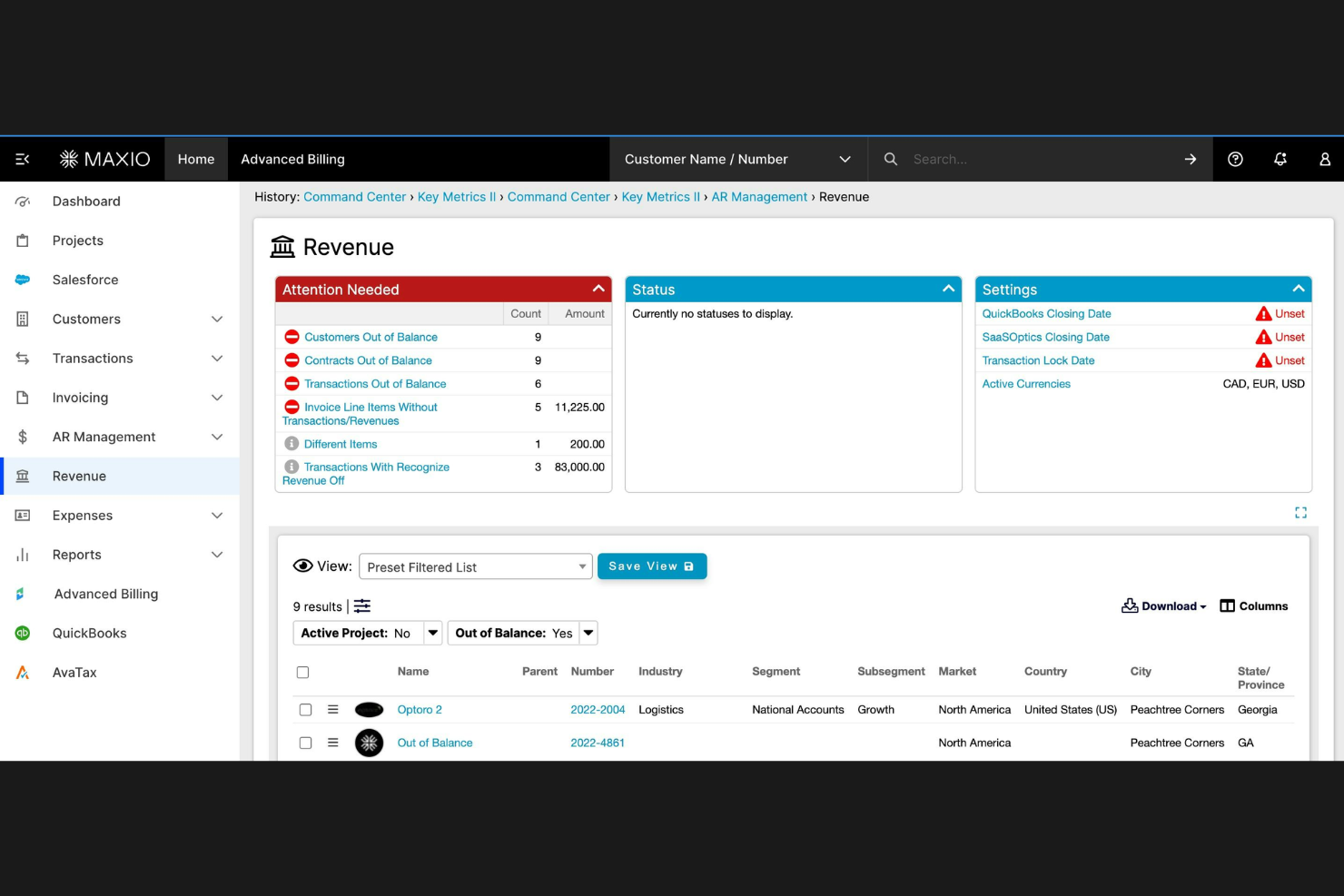The width and height of the screenshot is (1344, 896).
Task: Click the AvaTax logo icon in sidebar
Action: coord(23,673)
